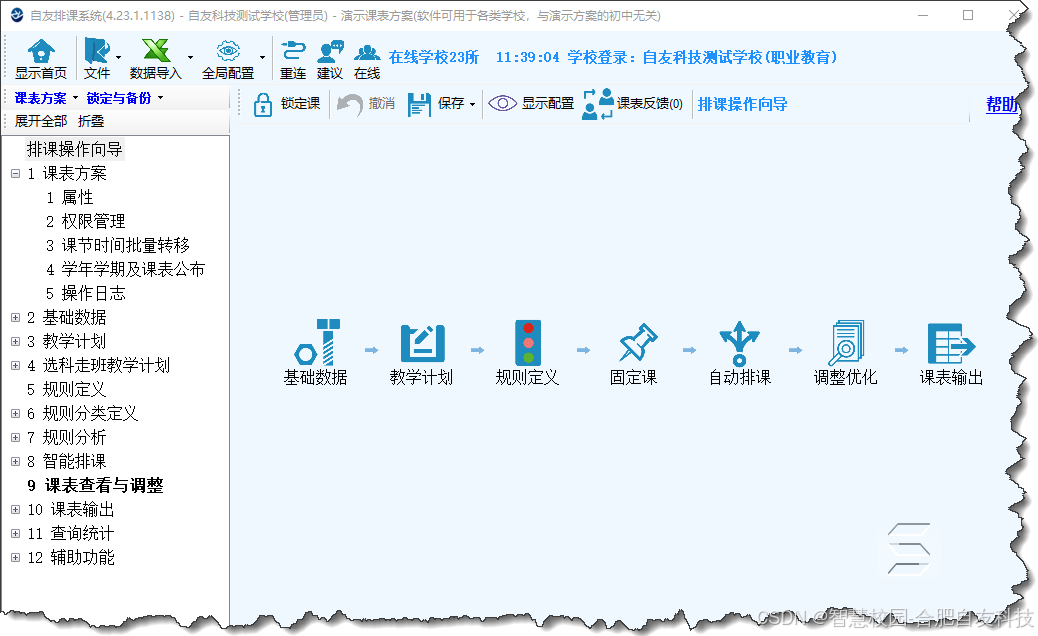Select 排课操作向导 tree root

tap(75, 149)
